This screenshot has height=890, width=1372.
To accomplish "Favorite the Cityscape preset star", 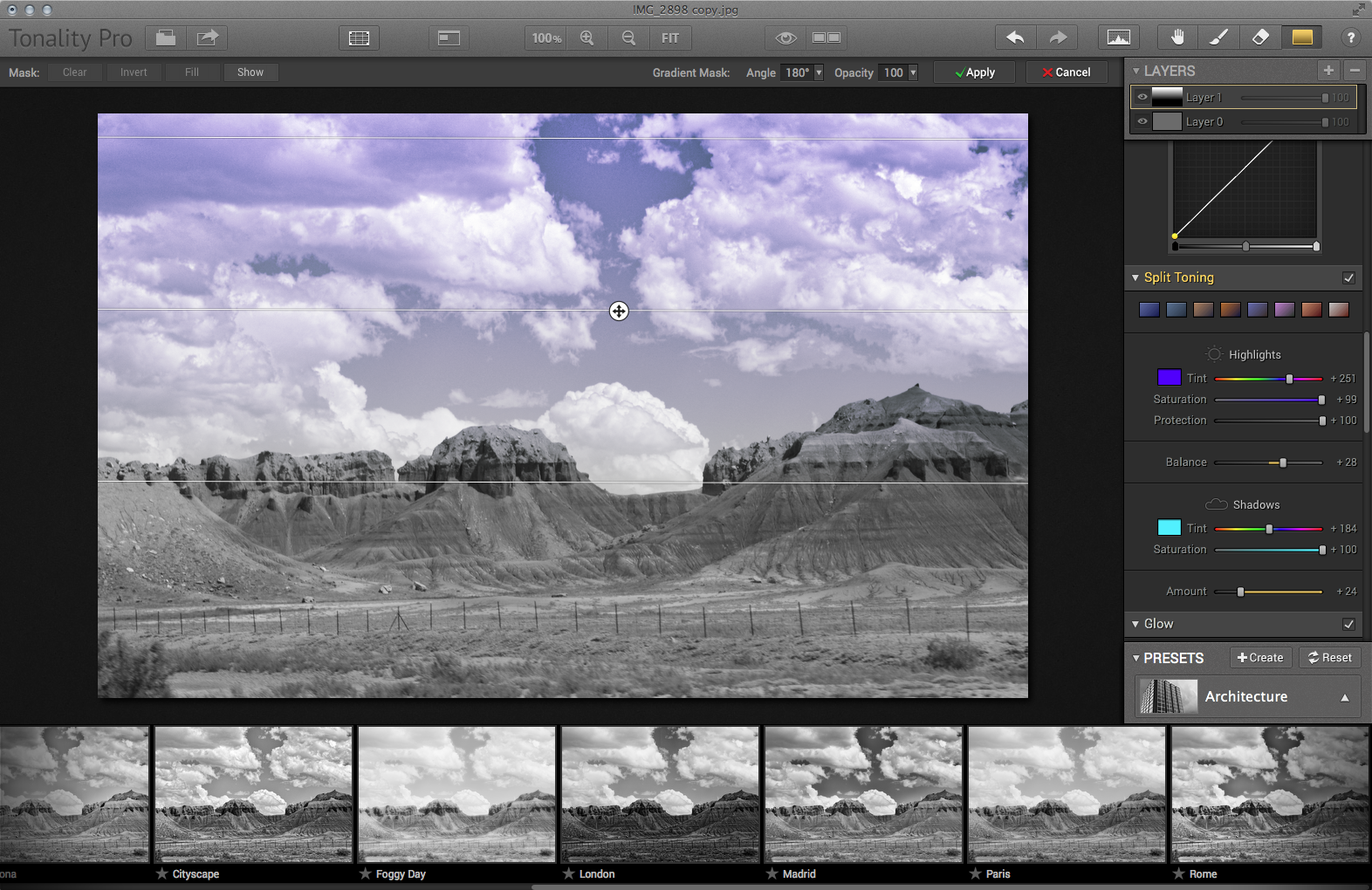I will coord(161,873).
